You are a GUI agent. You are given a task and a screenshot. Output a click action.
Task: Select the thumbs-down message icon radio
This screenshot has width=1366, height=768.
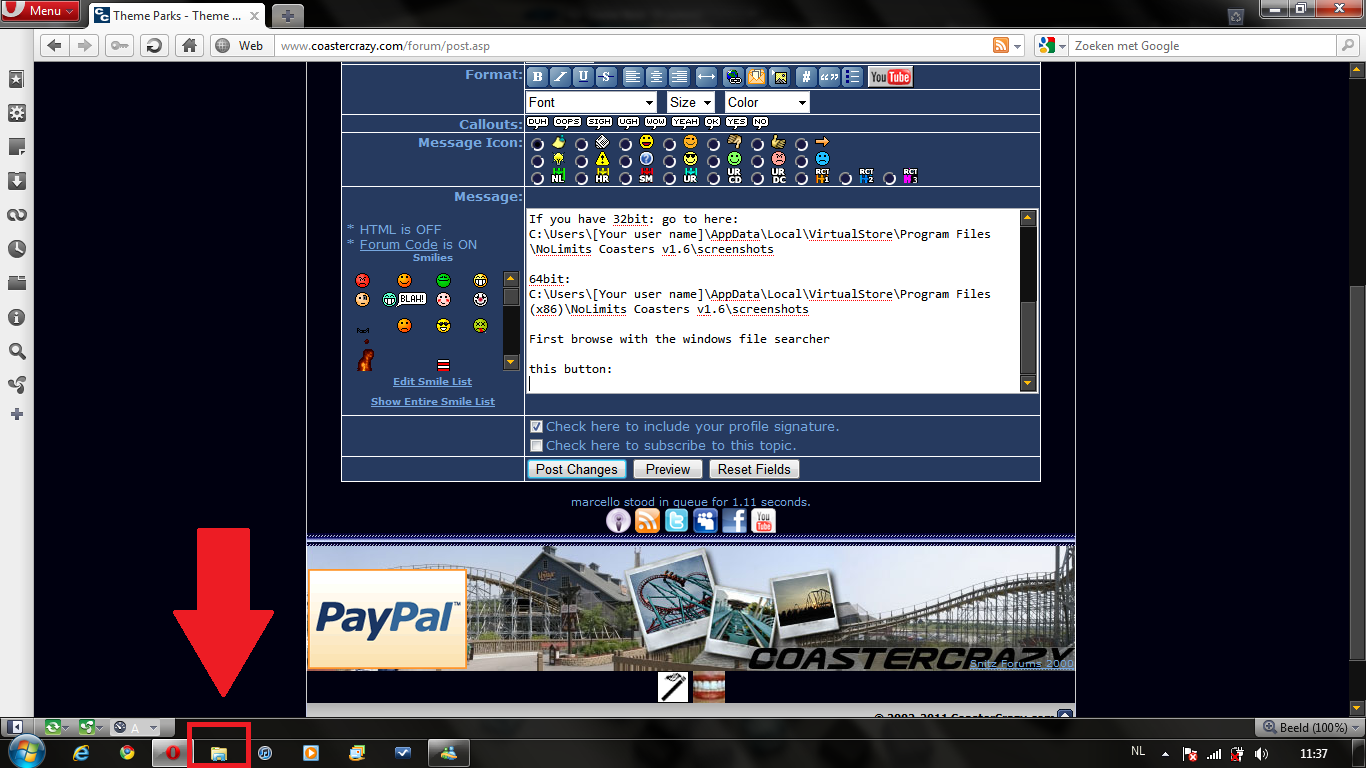(x=714, y=144)
